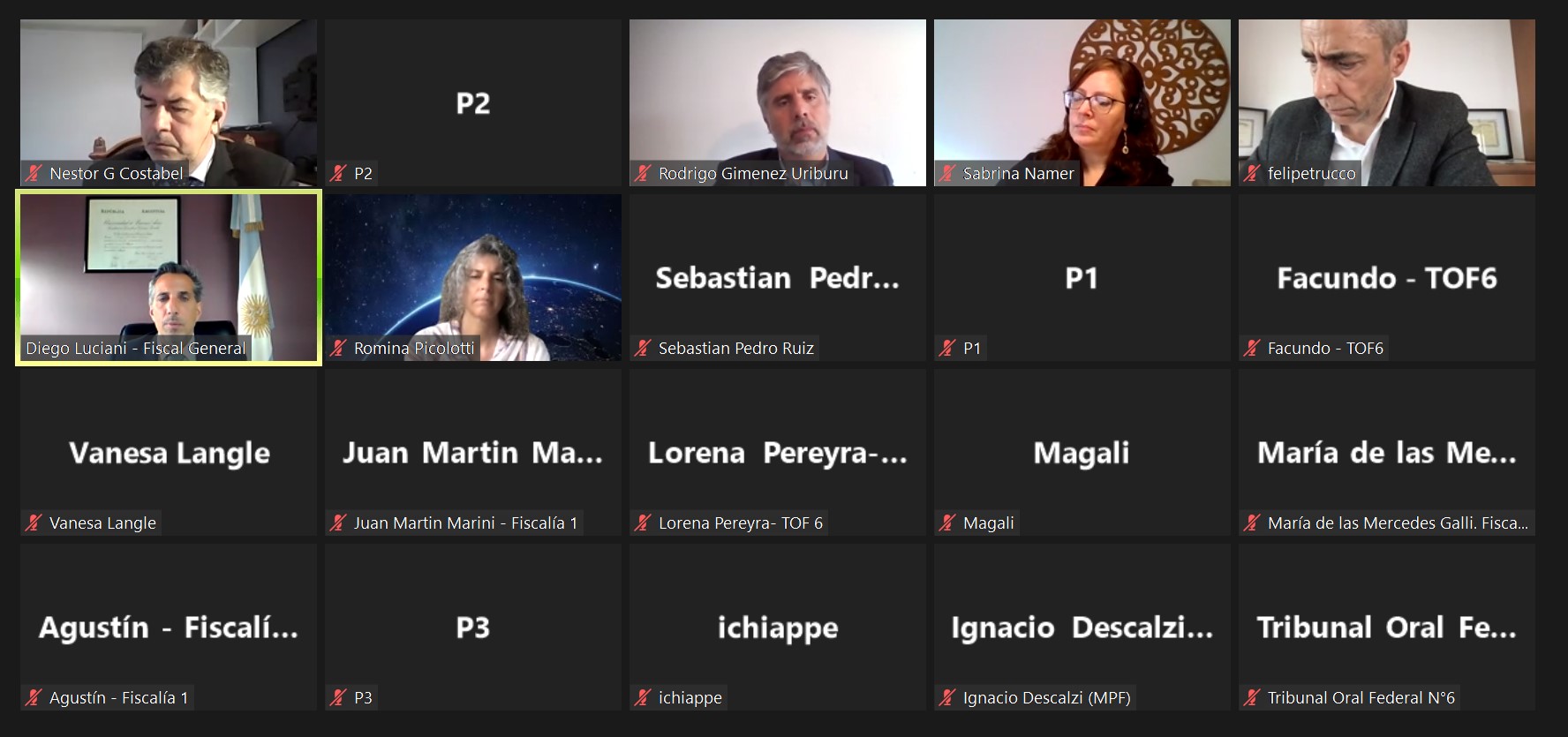Click muted mic icon beside Nestor G Costabel
Screen dimensions: 1568x737
(x=34, y=174)
